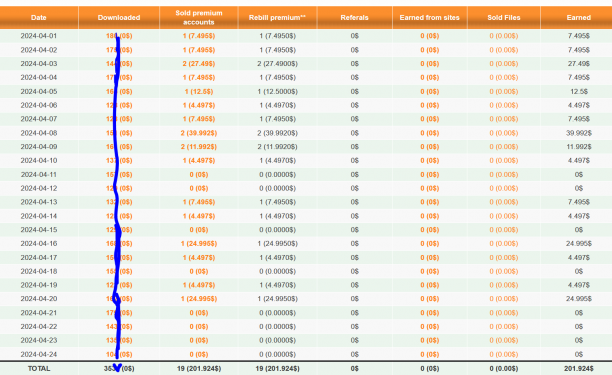
Task: Open Sold Files link 0 (0.00$) for 2024-04-04
Action: coord(503,78)
